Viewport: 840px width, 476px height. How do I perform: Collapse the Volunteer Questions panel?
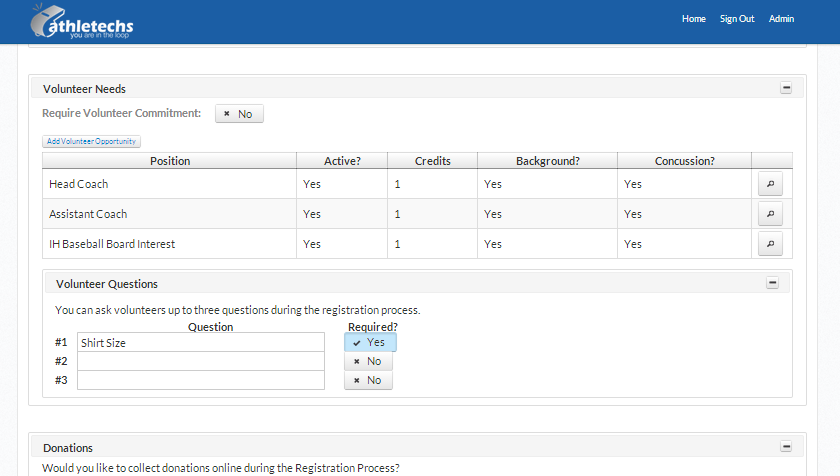[x=772, y=283]
